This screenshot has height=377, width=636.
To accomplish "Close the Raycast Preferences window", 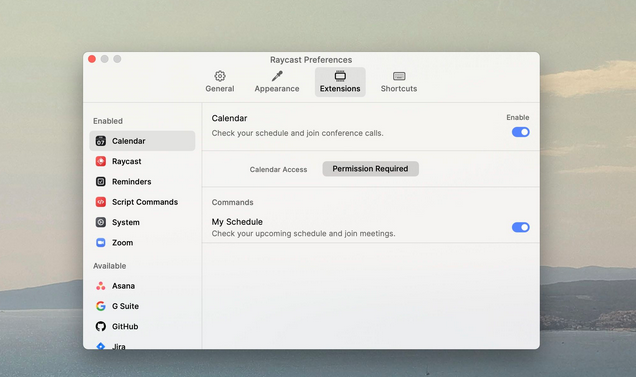I will point(92,59).
